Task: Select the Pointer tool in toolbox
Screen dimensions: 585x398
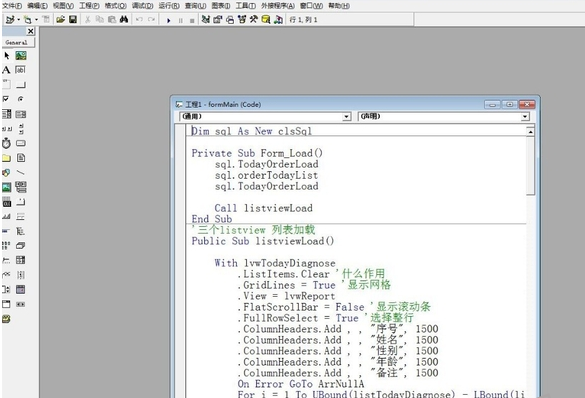Action: [6, 56]
